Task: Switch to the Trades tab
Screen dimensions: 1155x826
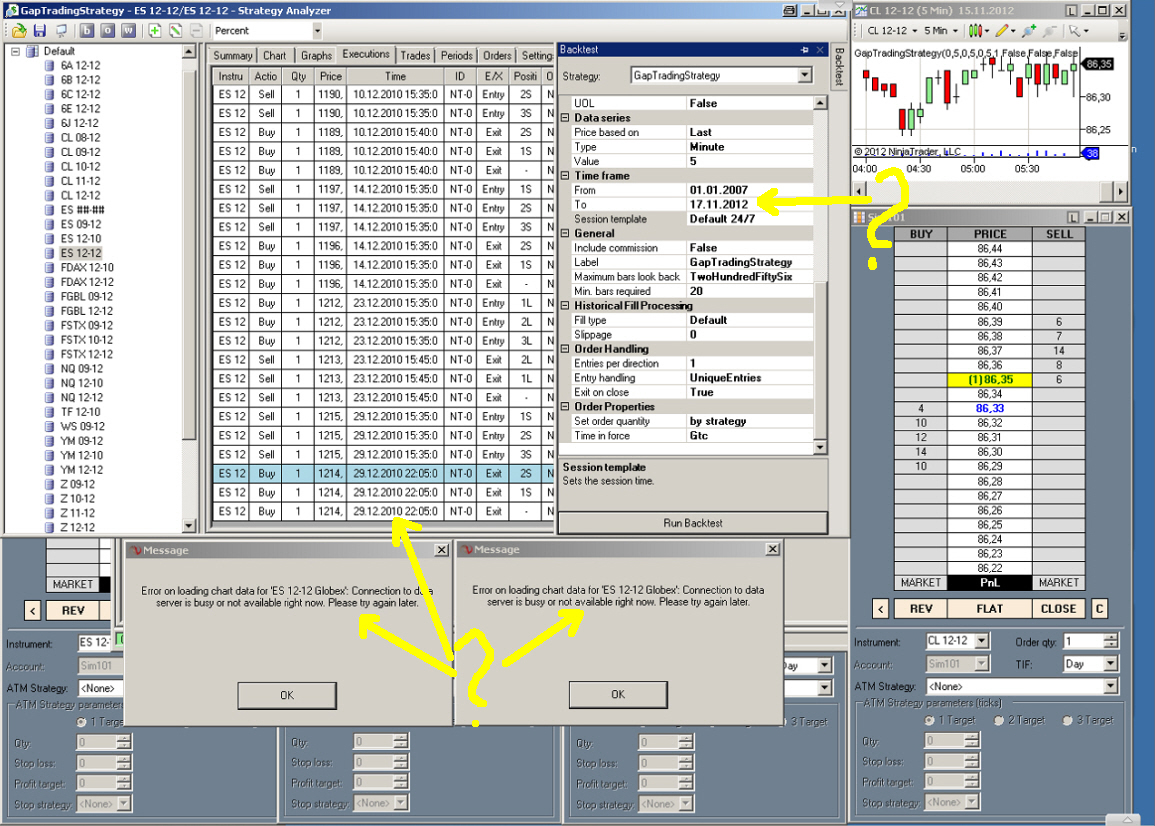Action: tap(415, 55)
